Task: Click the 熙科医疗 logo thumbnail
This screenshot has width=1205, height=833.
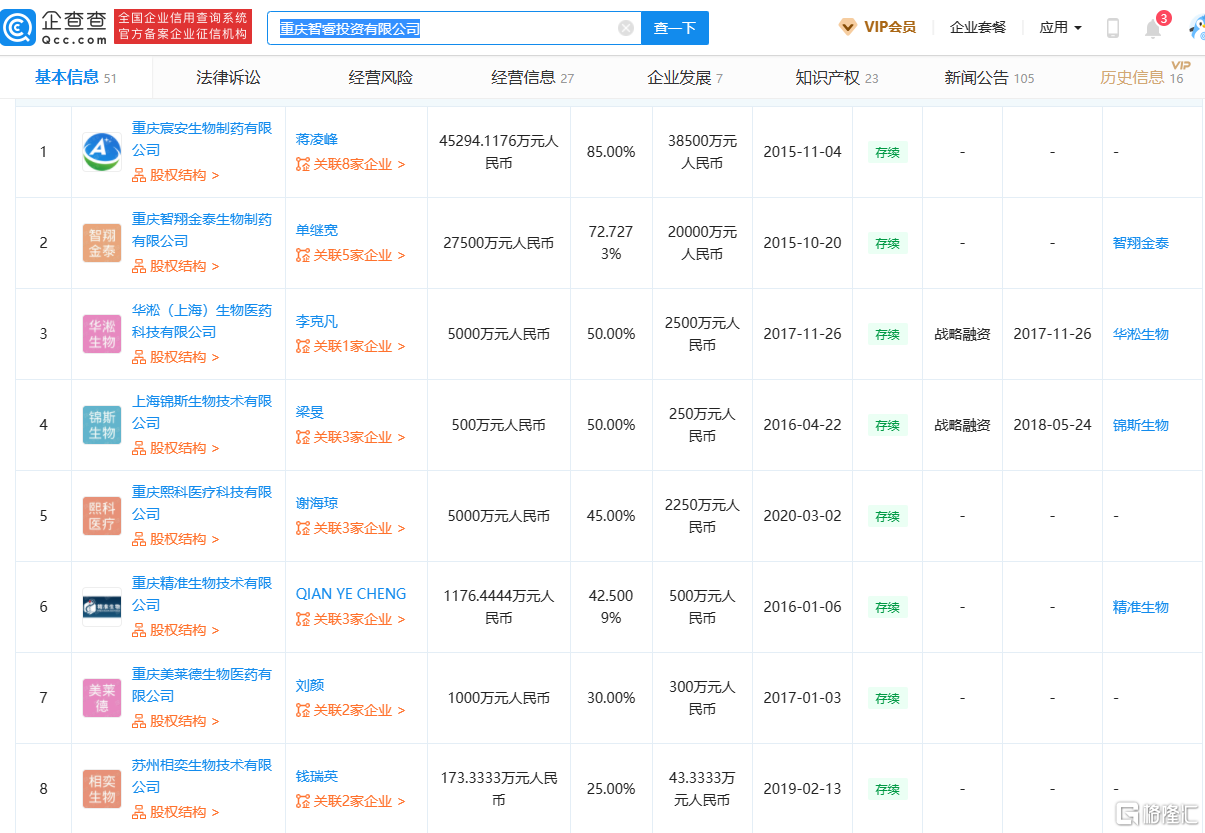Action: tap(102, 516)
